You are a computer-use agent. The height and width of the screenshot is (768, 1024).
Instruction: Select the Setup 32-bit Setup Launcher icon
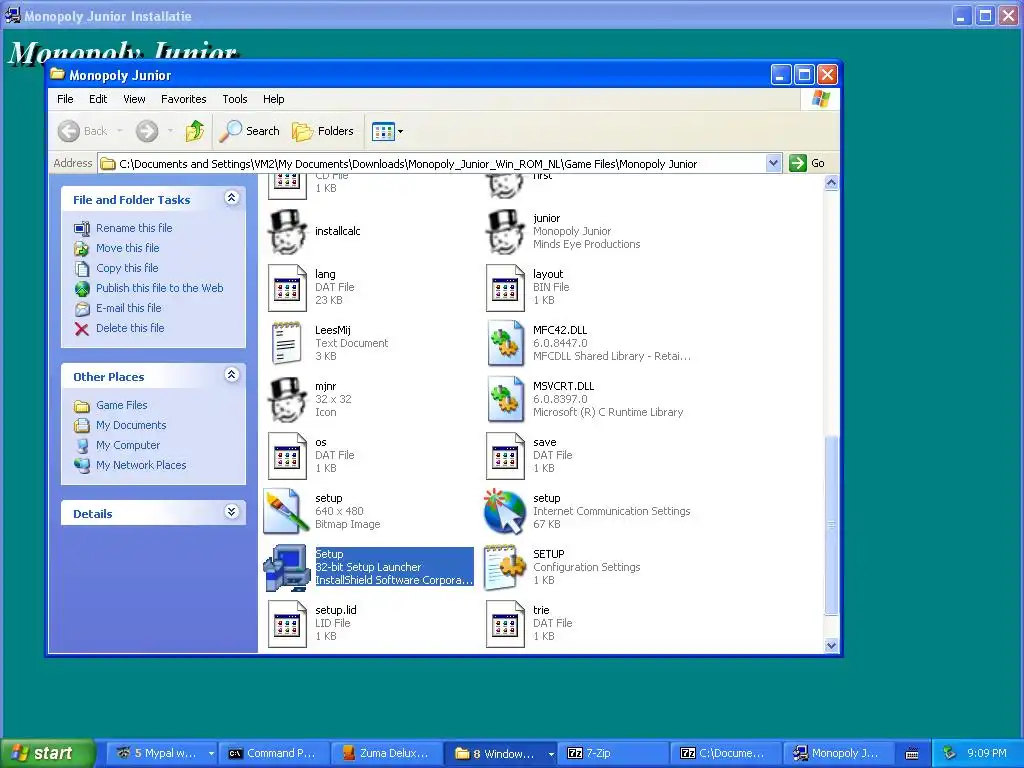coord(287,568)
